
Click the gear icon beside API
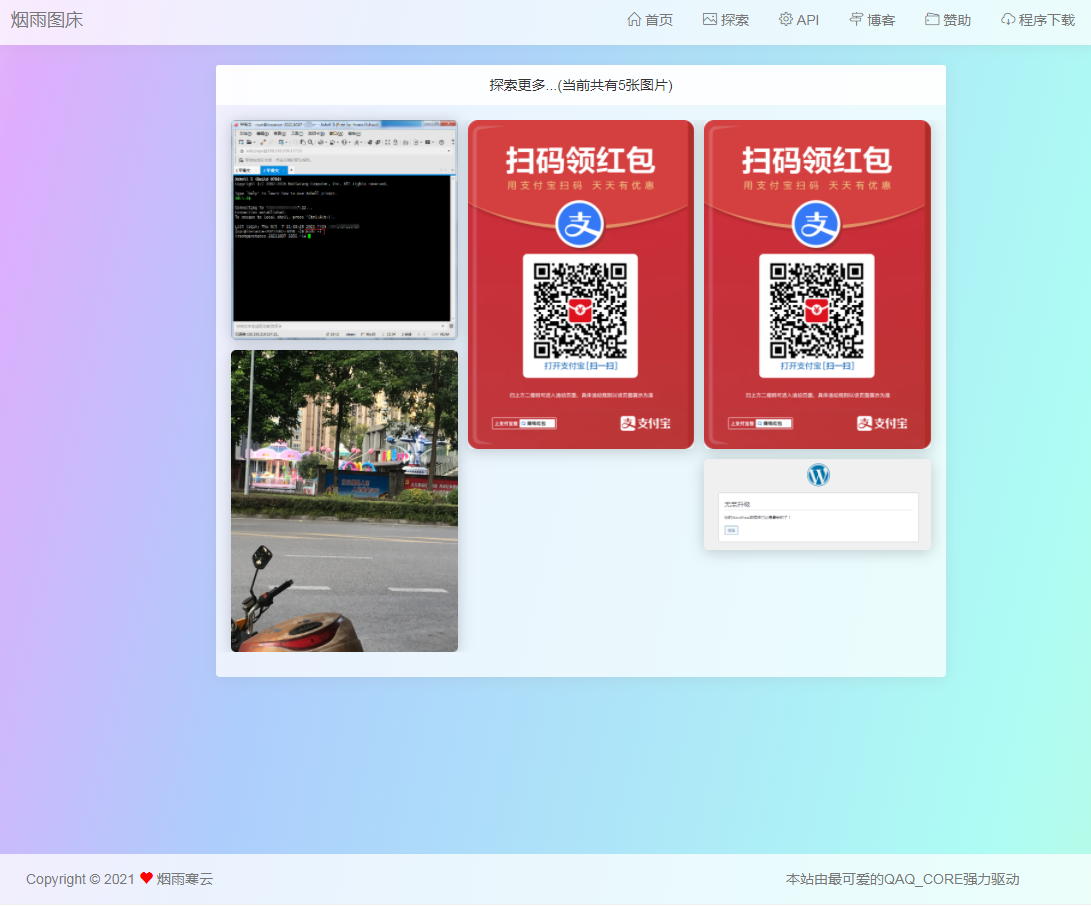coord(786,19)
